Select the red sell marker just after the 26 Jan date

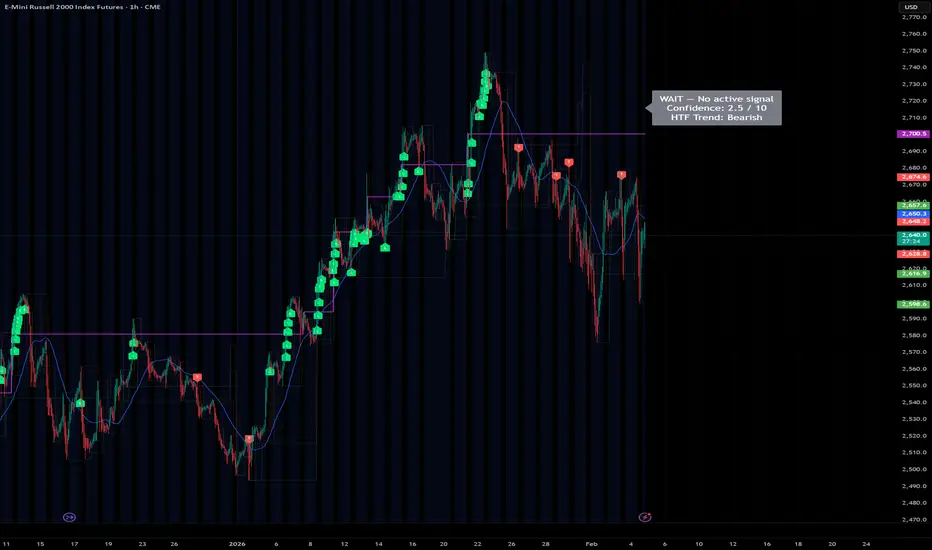[x=518, y=147]
